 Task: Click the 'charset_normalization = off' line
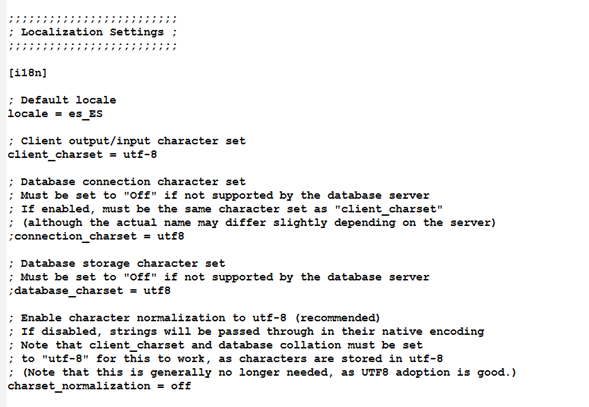point(100,386)
